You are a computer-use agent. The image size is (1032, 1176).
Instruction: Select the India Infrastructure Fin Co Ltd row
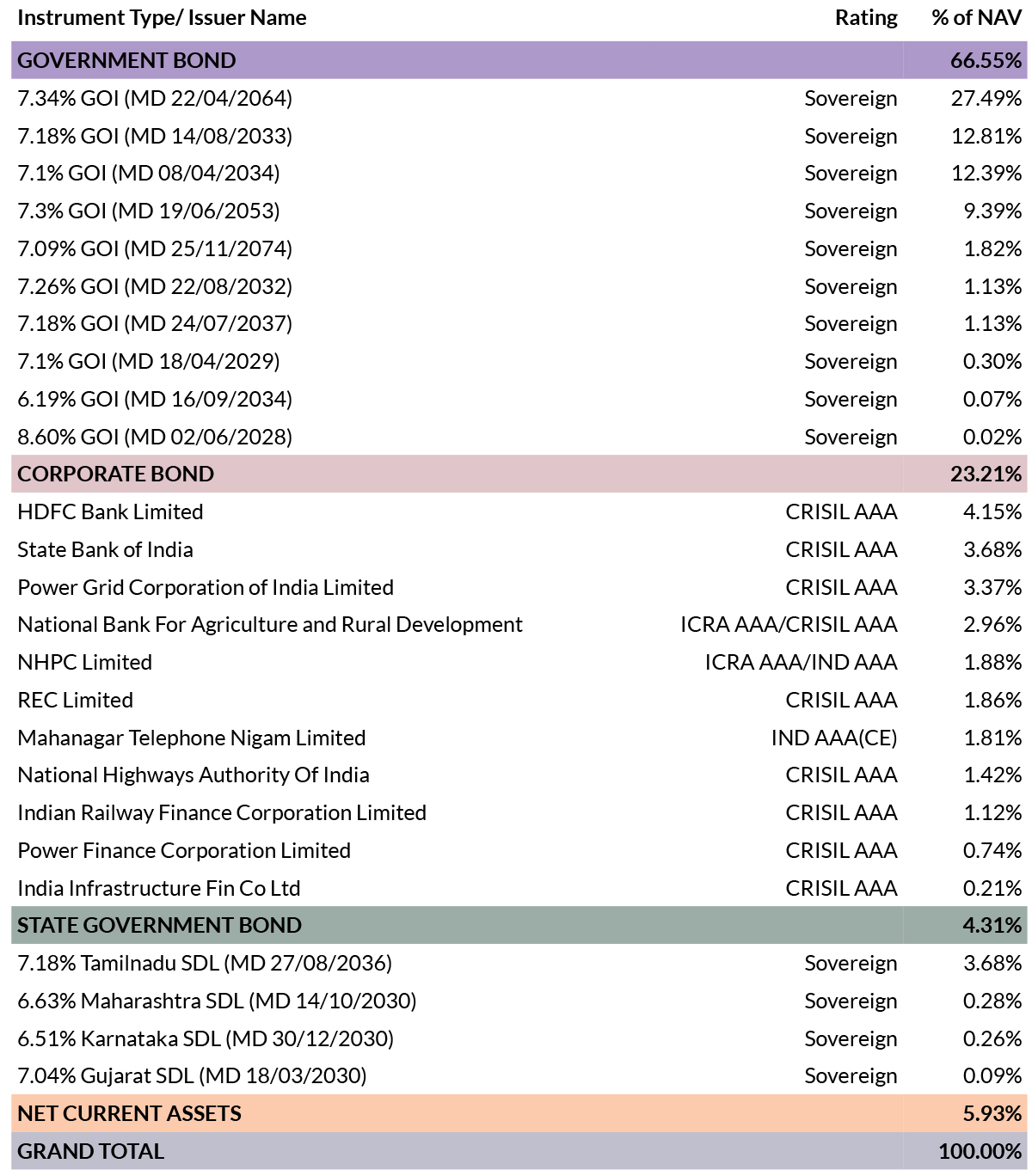click(x=159, y=888)
